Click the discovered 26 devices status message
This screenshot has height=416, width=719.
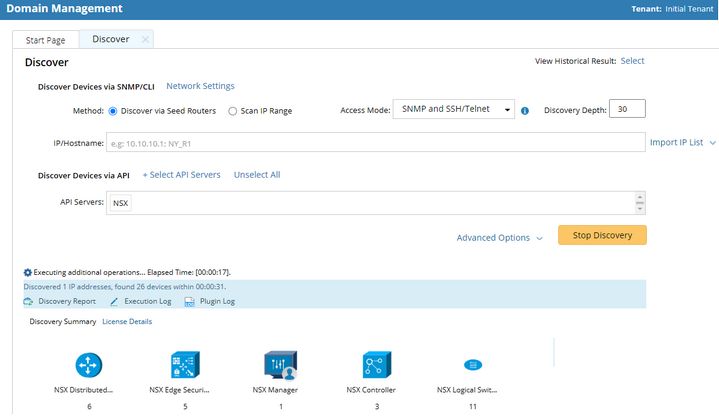coord(125,287)
